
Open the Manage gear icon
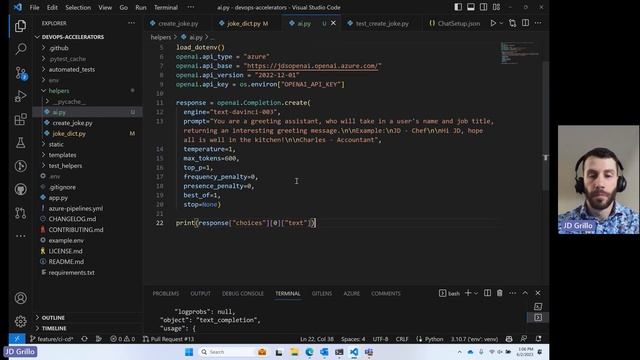point(20,321)
